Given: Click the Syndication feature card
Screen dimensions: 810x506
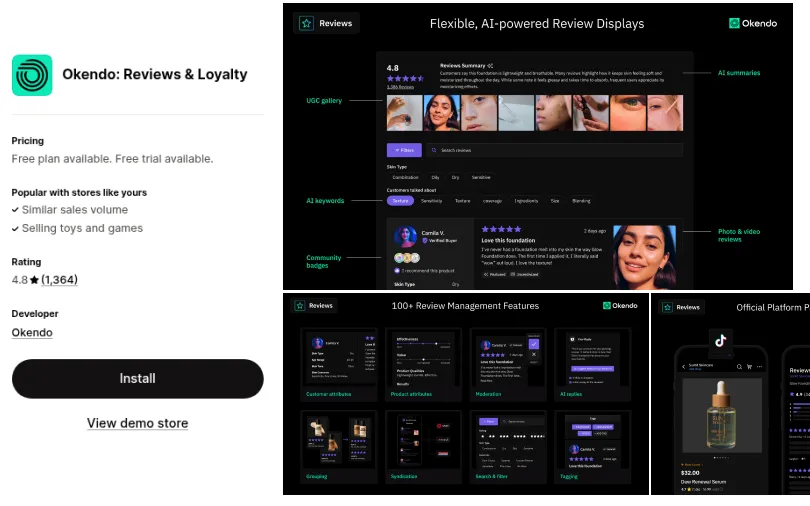Looking at the screenshot, I should [423, 447].
